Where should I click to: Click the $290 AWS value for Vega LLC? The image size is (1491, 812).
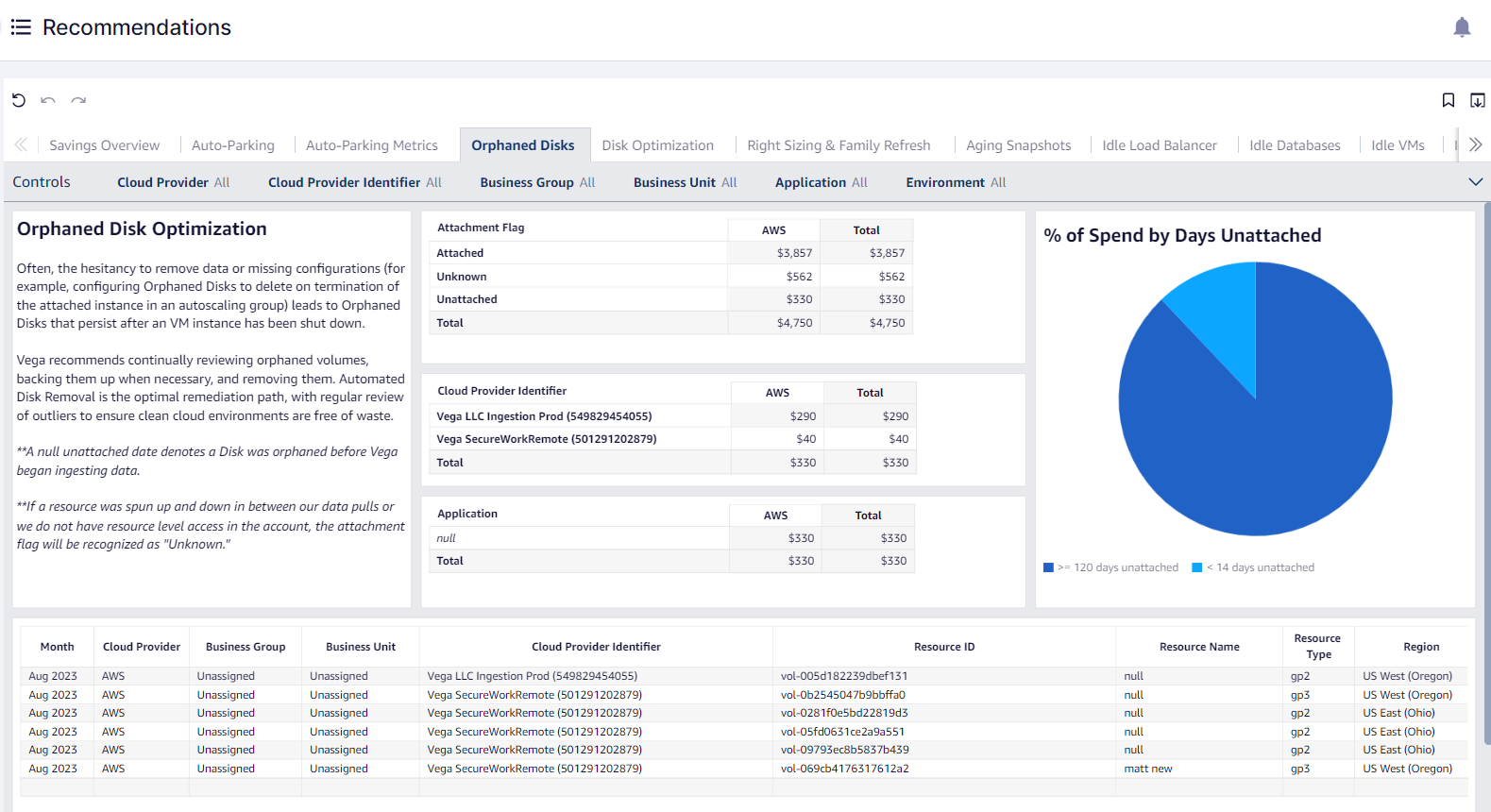[803, 416]
